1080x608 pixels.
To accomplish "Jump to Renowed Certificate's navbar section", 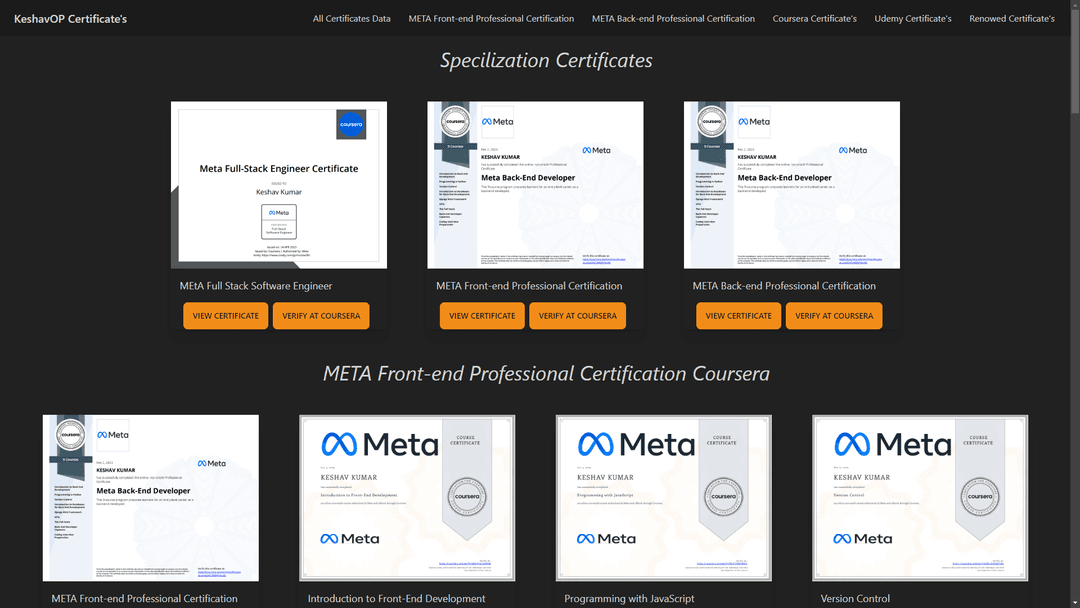I will pos(1012,19).
